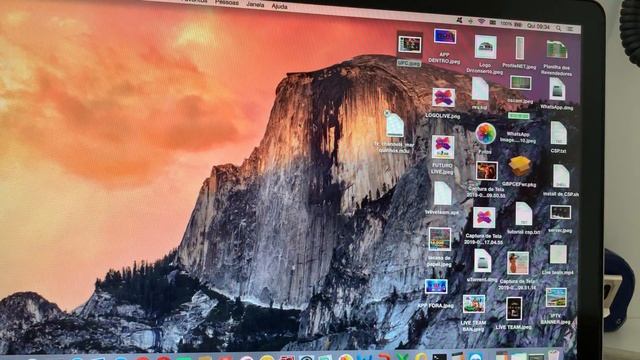
Task: Open the Fotos app icon
Action: point(485,133)
